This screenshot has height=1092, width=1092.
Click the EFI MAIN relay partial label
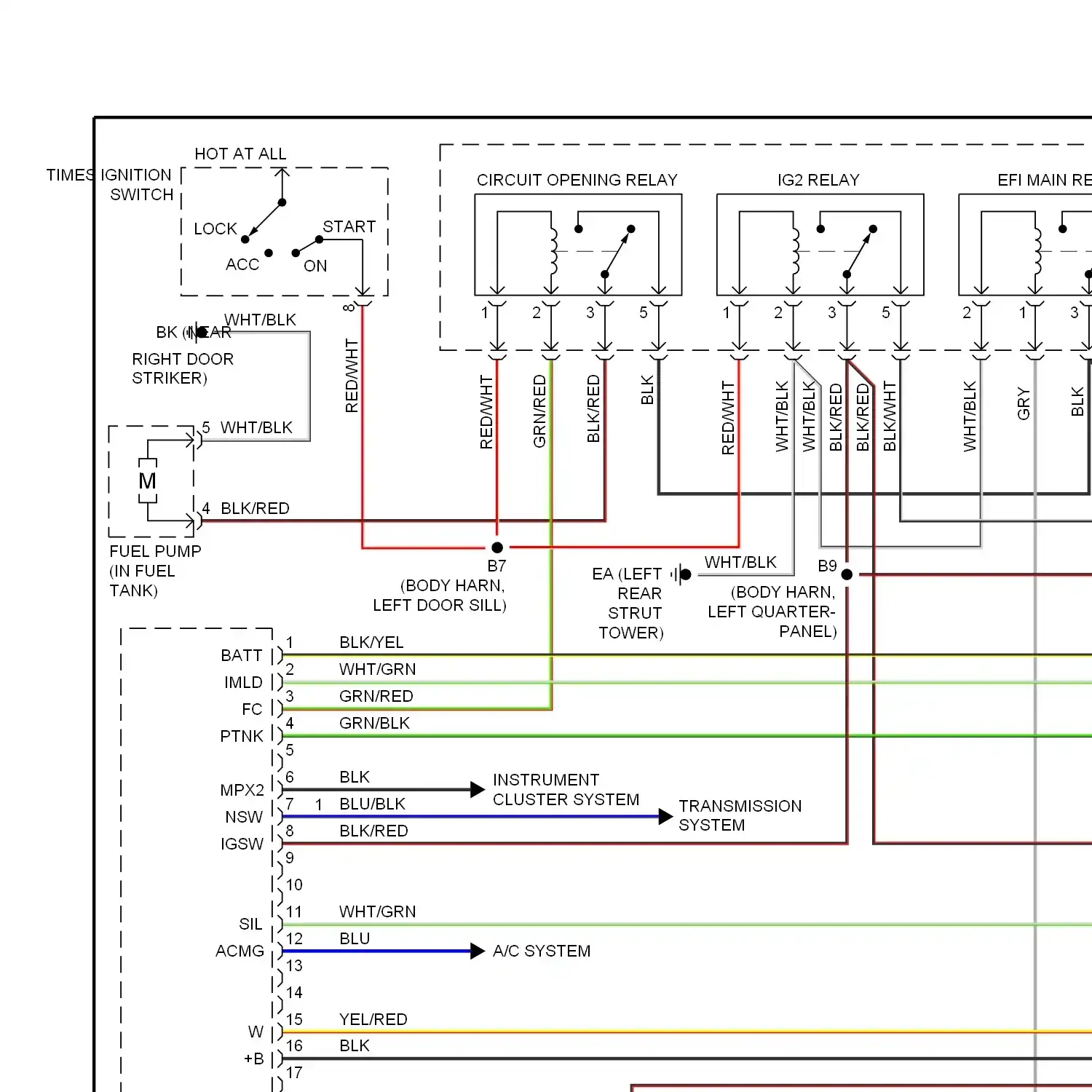tap(1044, 180)
